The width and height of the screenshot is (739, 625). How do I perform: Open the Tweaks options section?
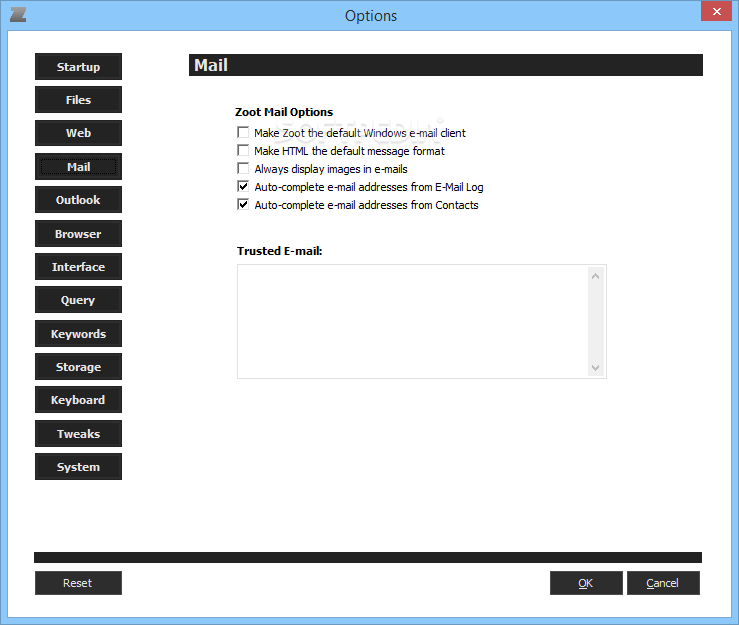click(x=78, y=433)
